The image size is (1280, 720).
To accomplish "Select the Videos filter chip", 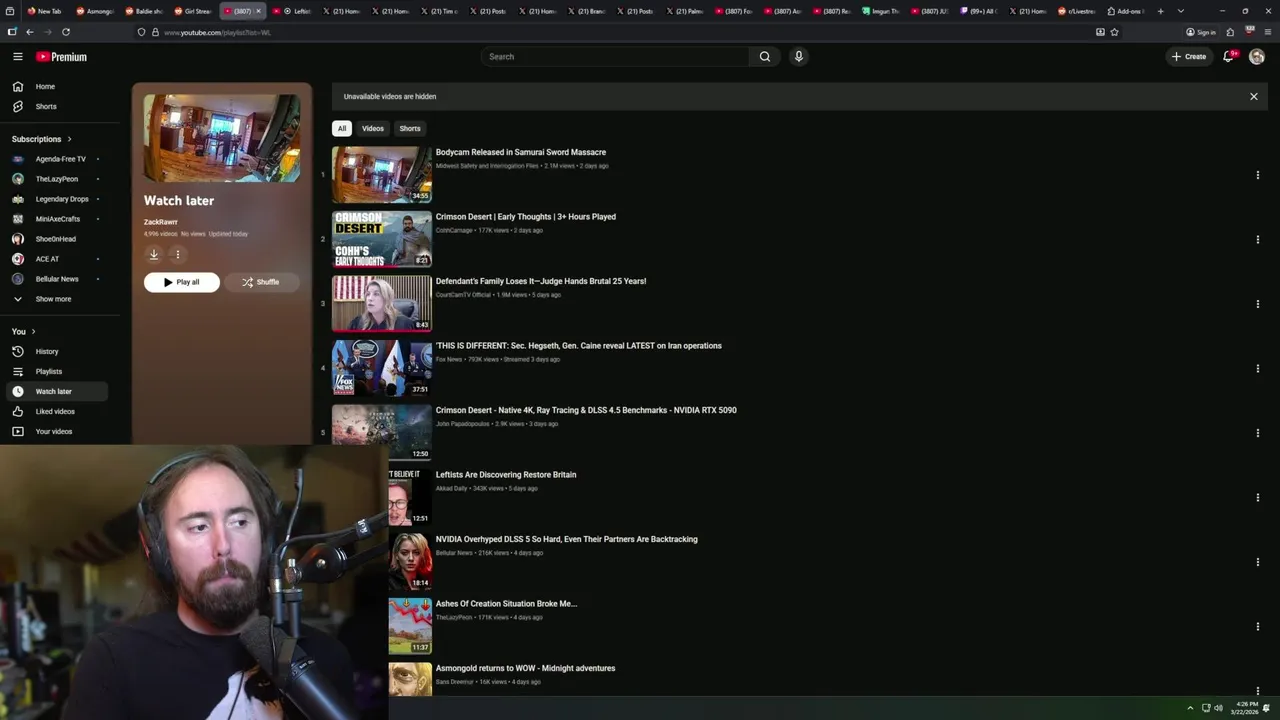I will point(373,129).
